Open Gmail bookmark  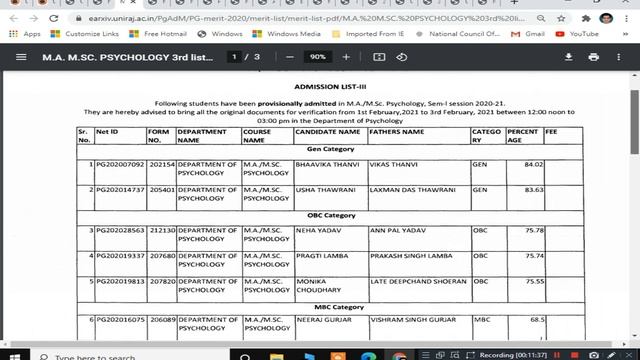528,34
